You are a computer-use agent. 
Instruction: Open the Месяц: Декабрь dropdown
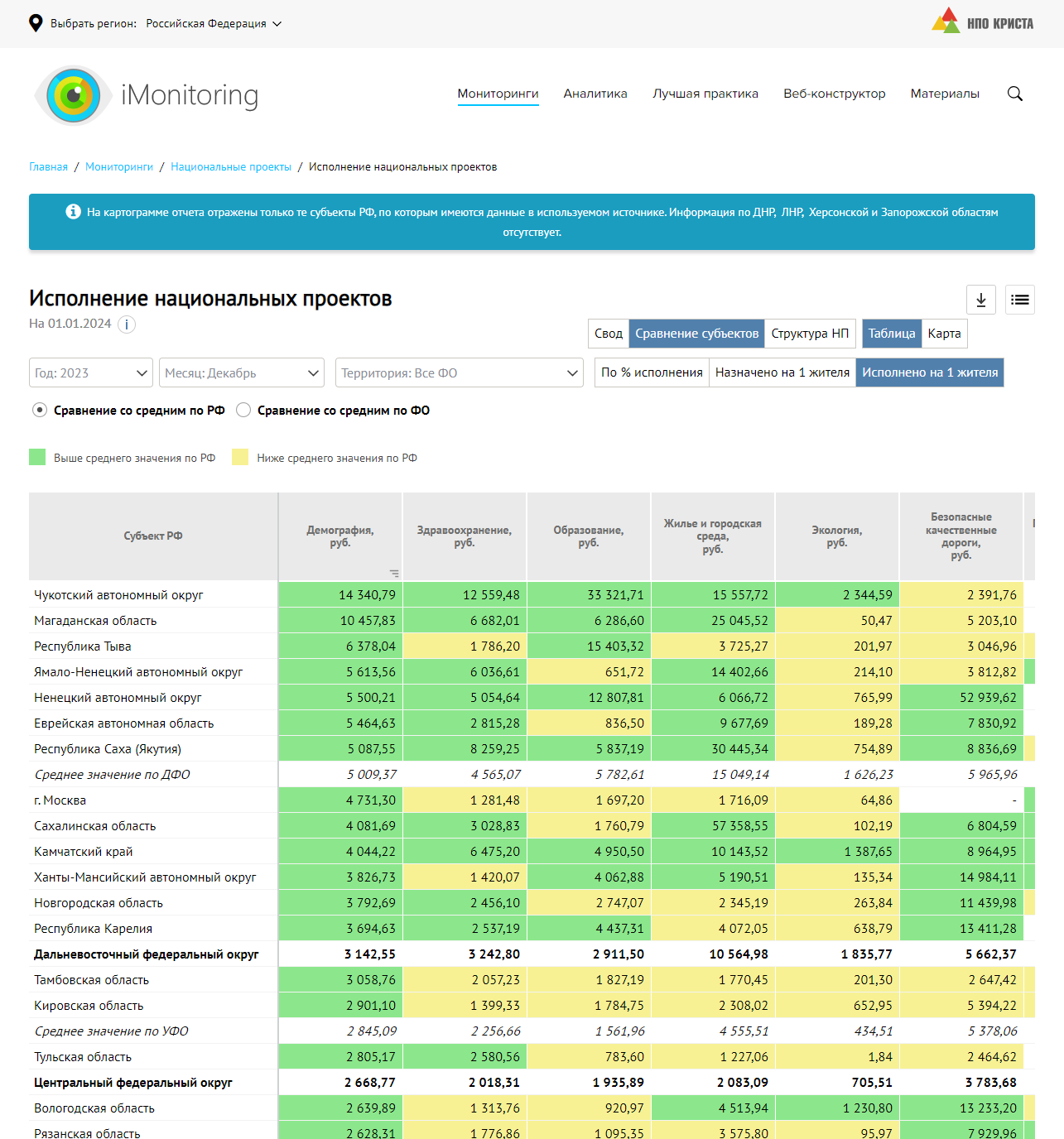(242, 372)
